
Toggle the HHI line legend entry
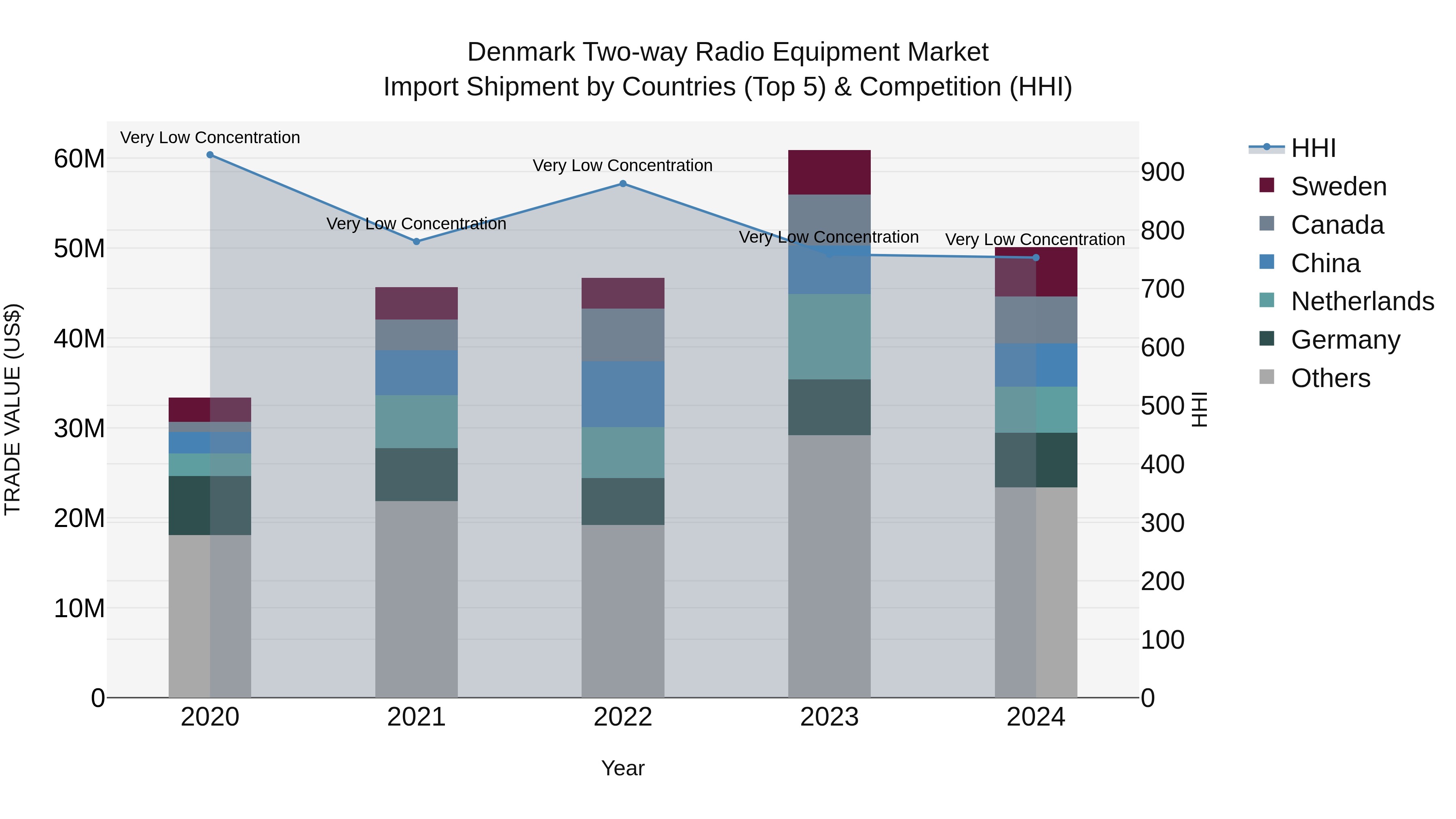pos(1293,148)
